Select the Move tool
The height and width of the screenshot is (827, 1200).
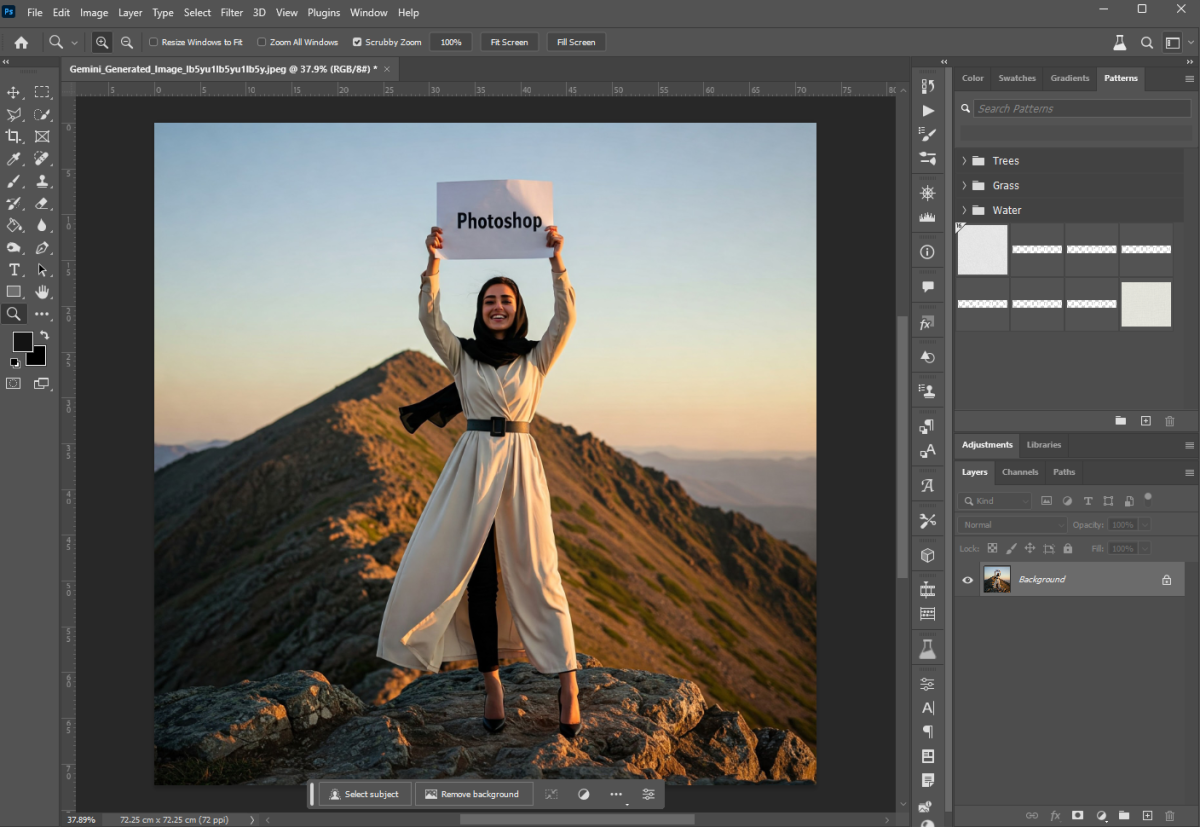tap(14, 92)
